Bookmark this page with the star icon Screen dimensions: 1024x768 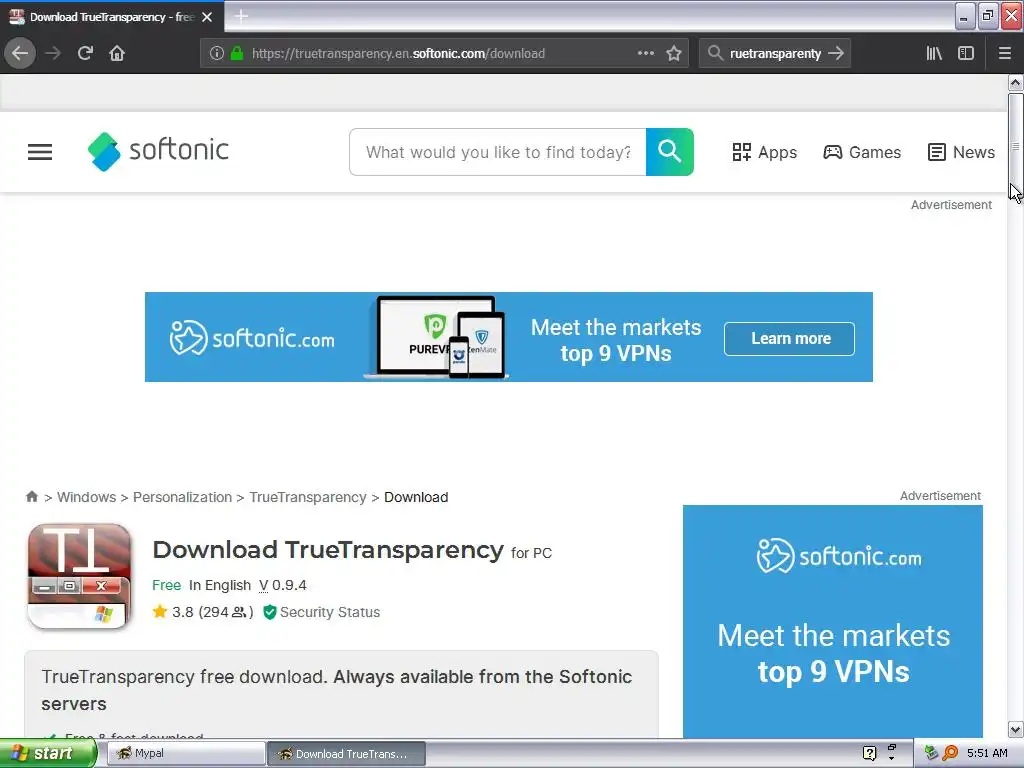click(x=674, y=53)
